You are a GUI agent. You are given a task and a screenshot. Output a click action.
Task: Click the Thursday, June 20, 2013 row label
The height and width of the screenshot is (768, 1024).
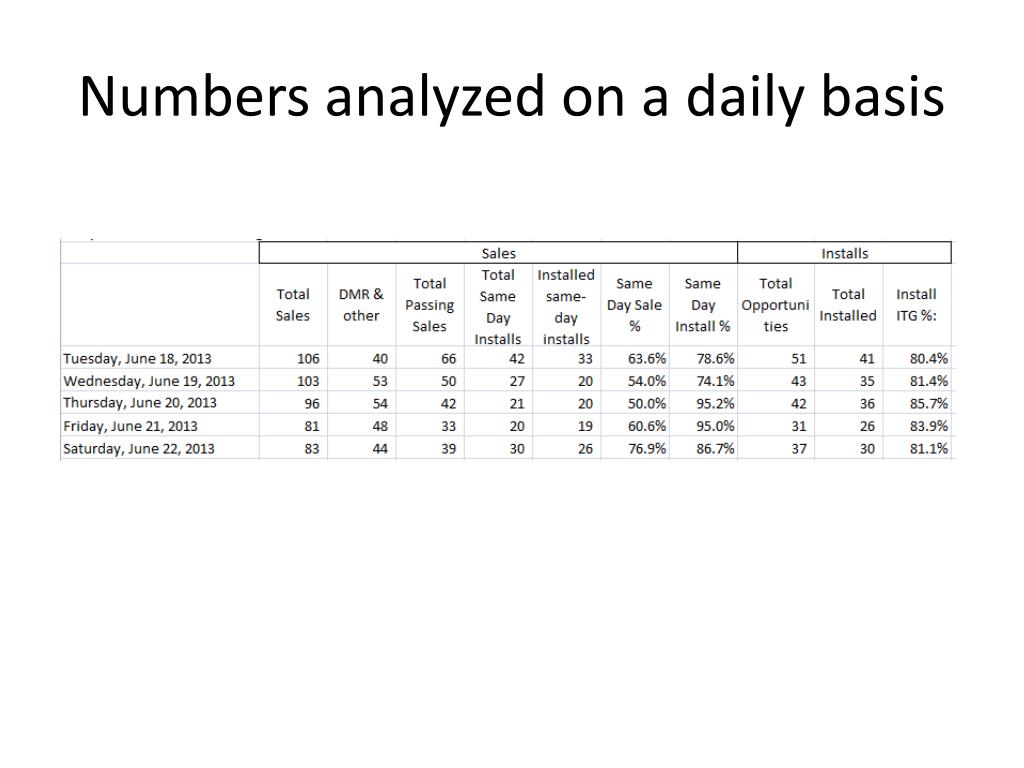tap(140, 403)
